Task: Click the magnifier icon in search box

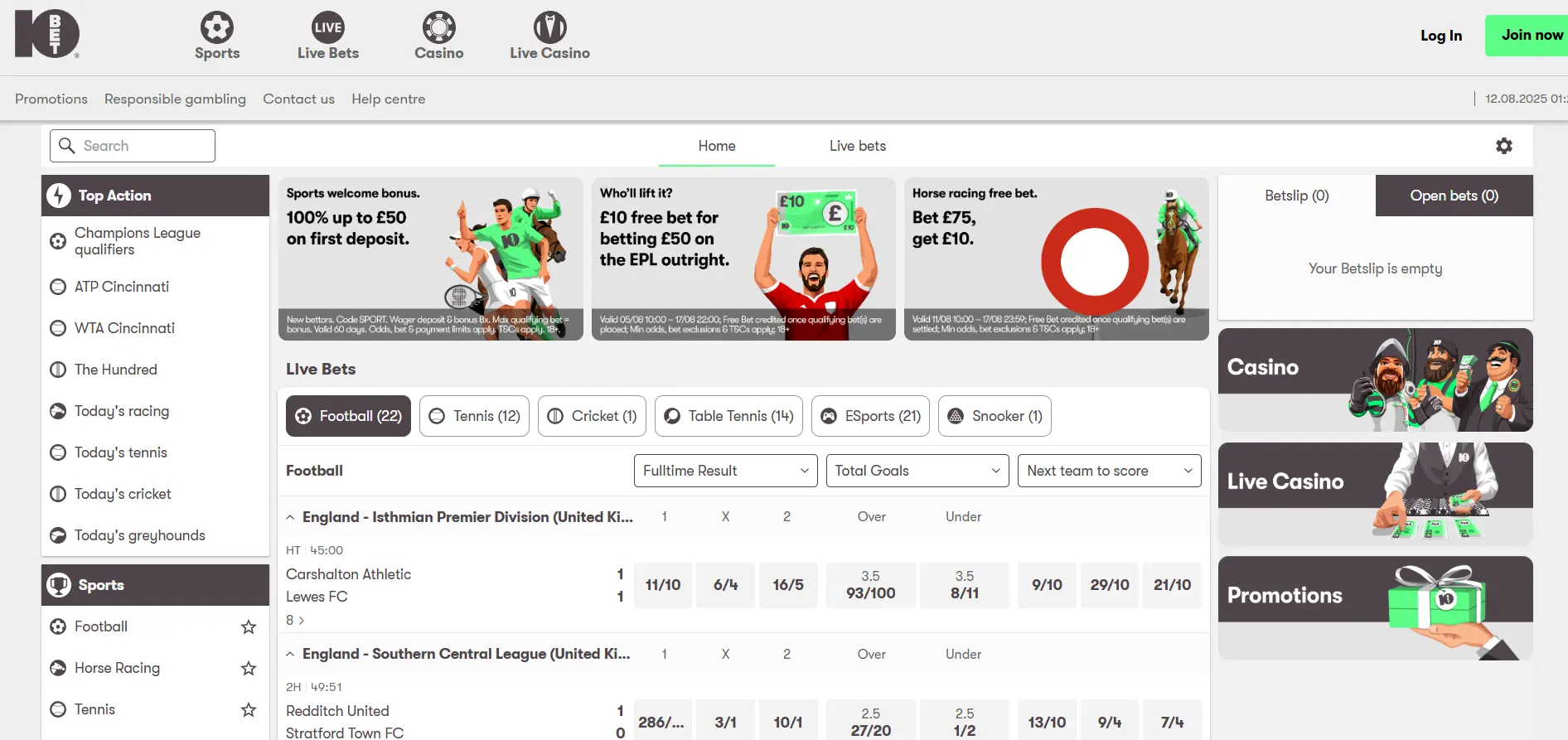Action: click(x=67, y=145)
